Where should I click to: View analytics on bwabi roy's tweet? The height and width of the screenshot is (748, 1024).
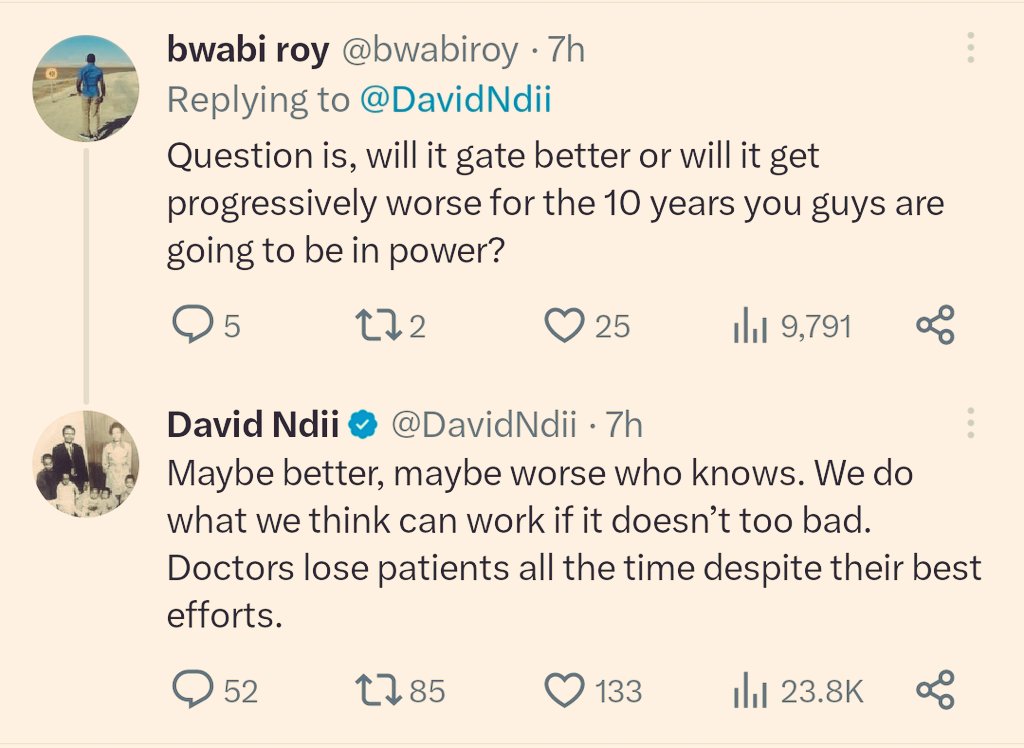750,326
